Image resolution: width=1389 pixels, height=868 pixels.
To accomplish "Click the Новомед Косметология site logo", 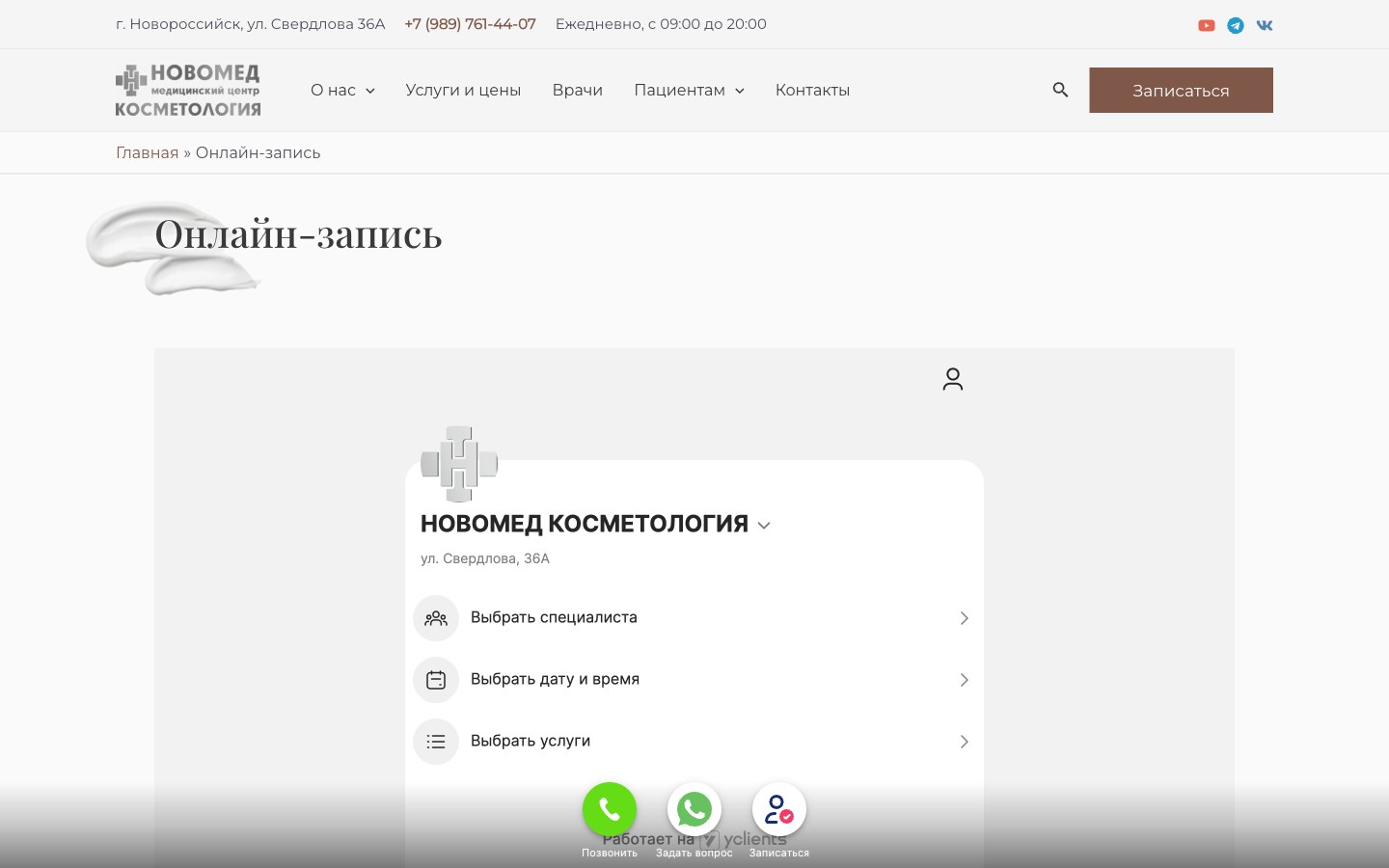I will coord(188,90).
